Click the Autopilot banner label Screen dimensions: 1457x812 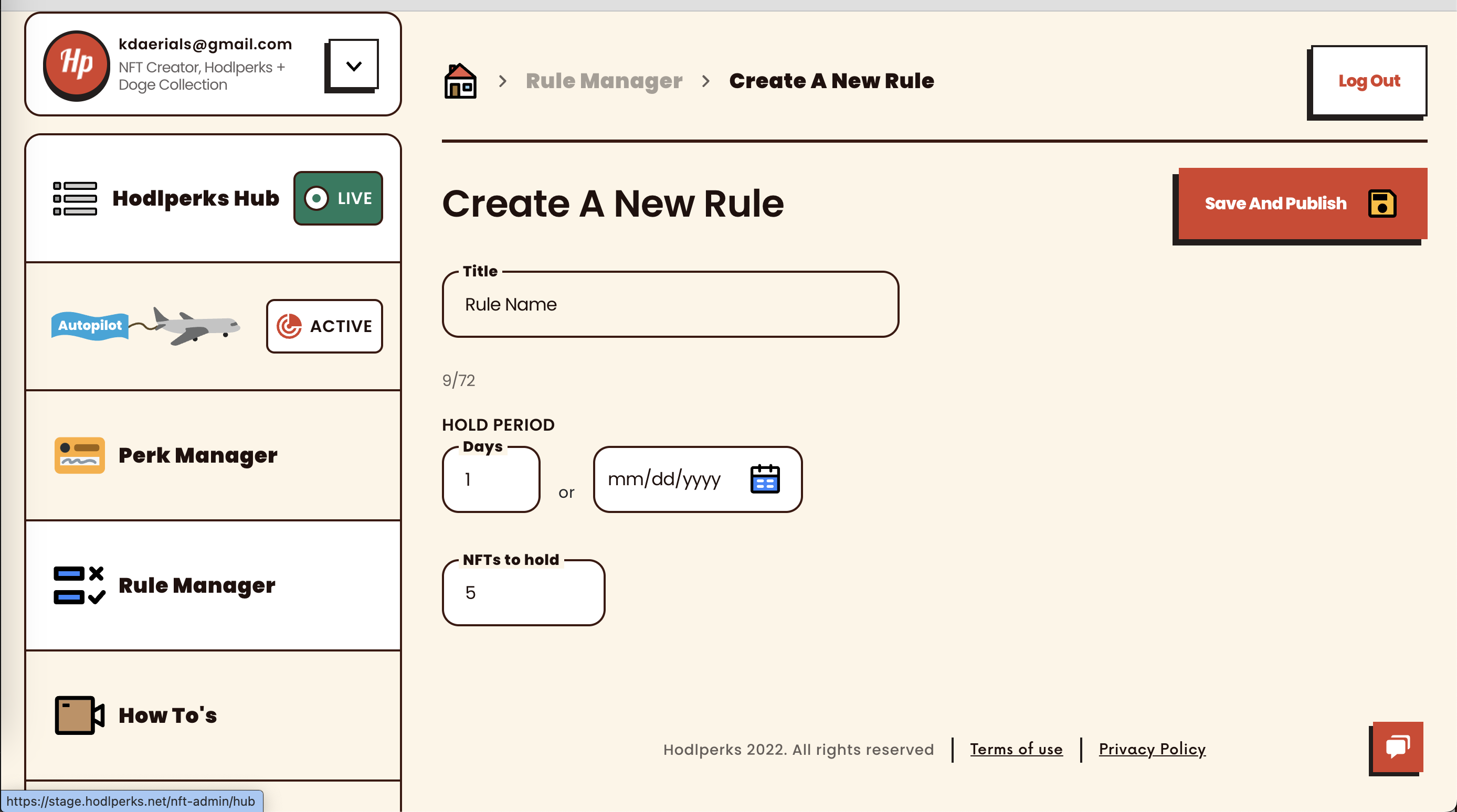coord(90,326)
